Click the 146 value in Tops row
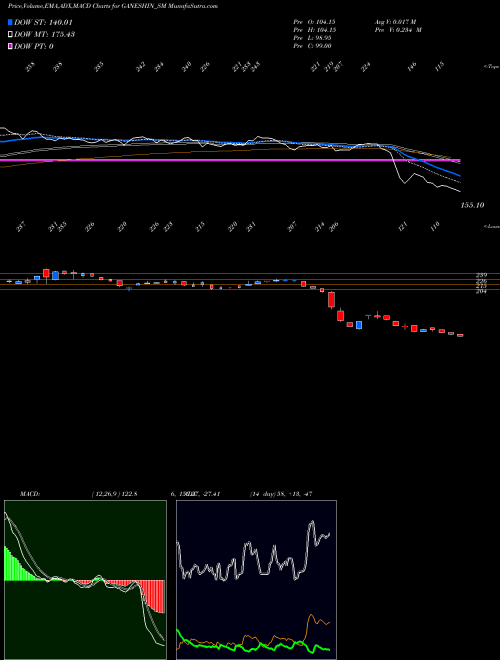This screenshot has width=500, height=660. point(412,66)
